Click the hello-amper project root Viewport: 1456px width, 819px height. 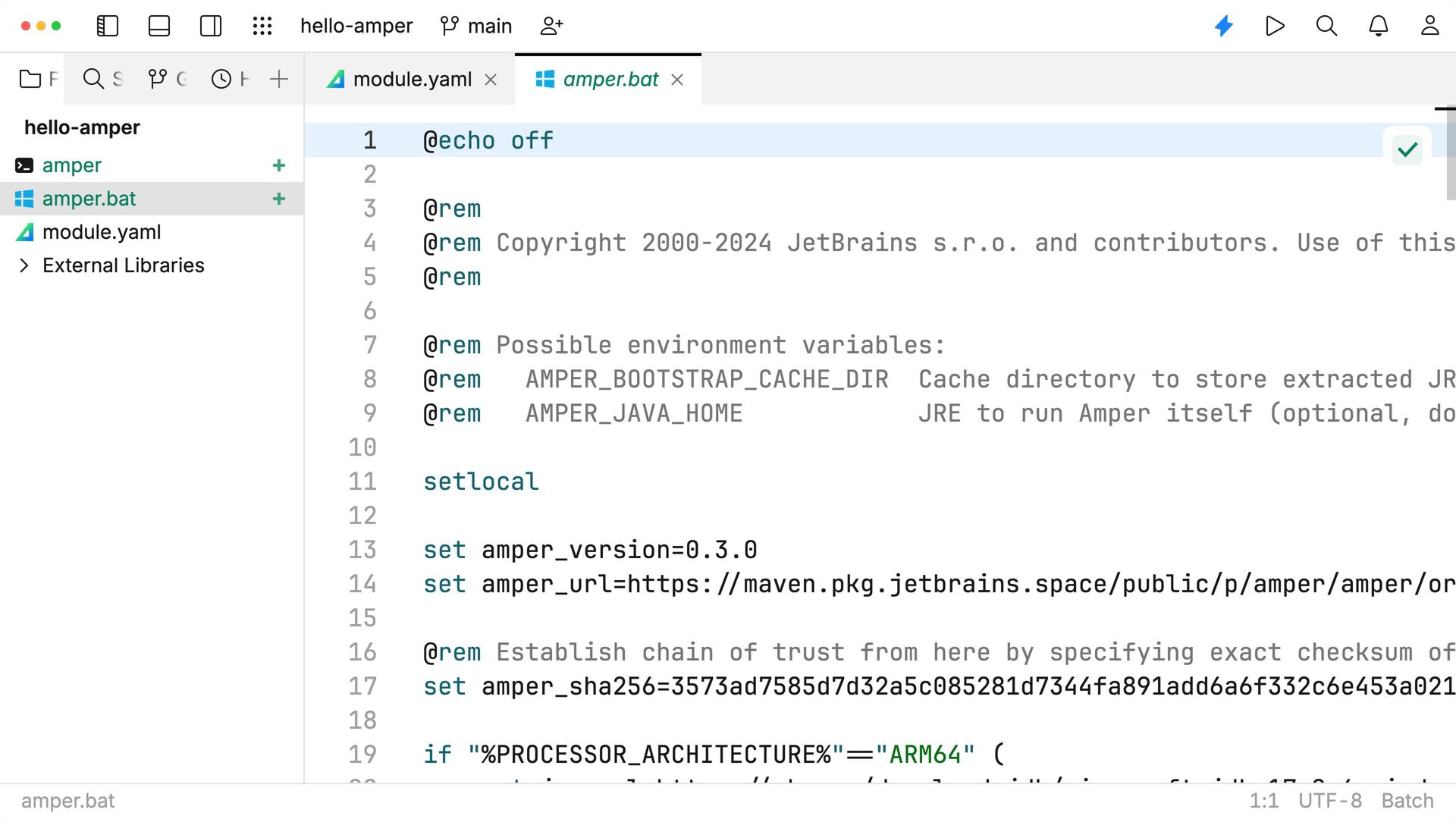tap(82, 127)
